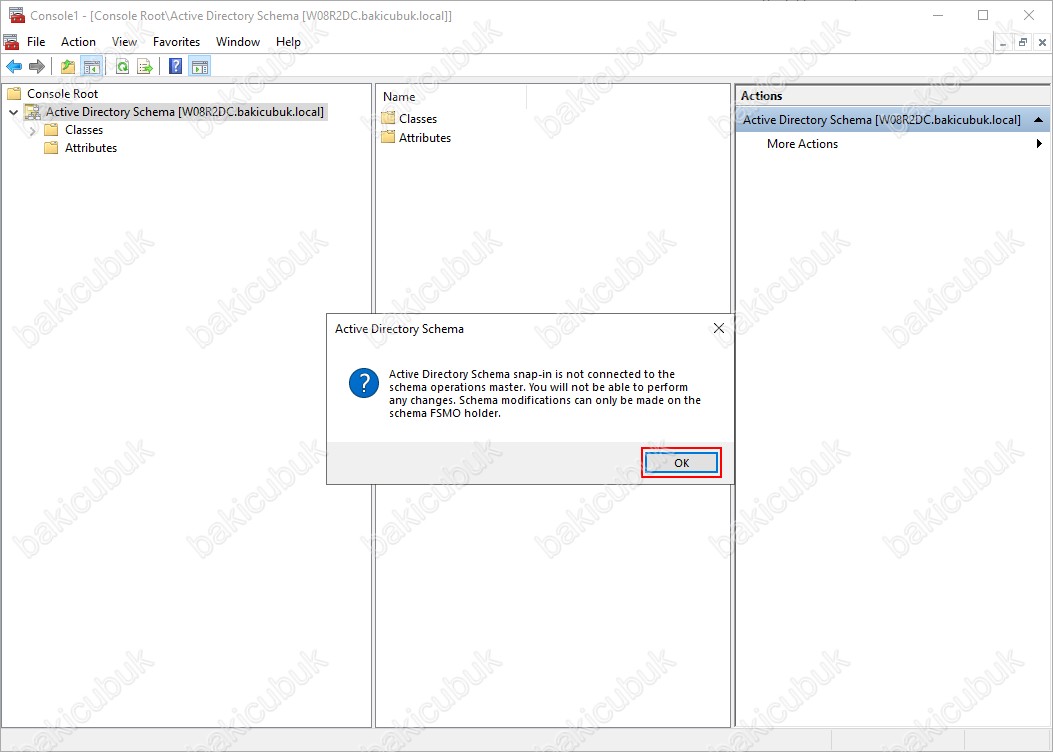Click the Export List toolbar icon
Image resolution: width=1053 pixels, height=752 pixels.
coord(145,66)
